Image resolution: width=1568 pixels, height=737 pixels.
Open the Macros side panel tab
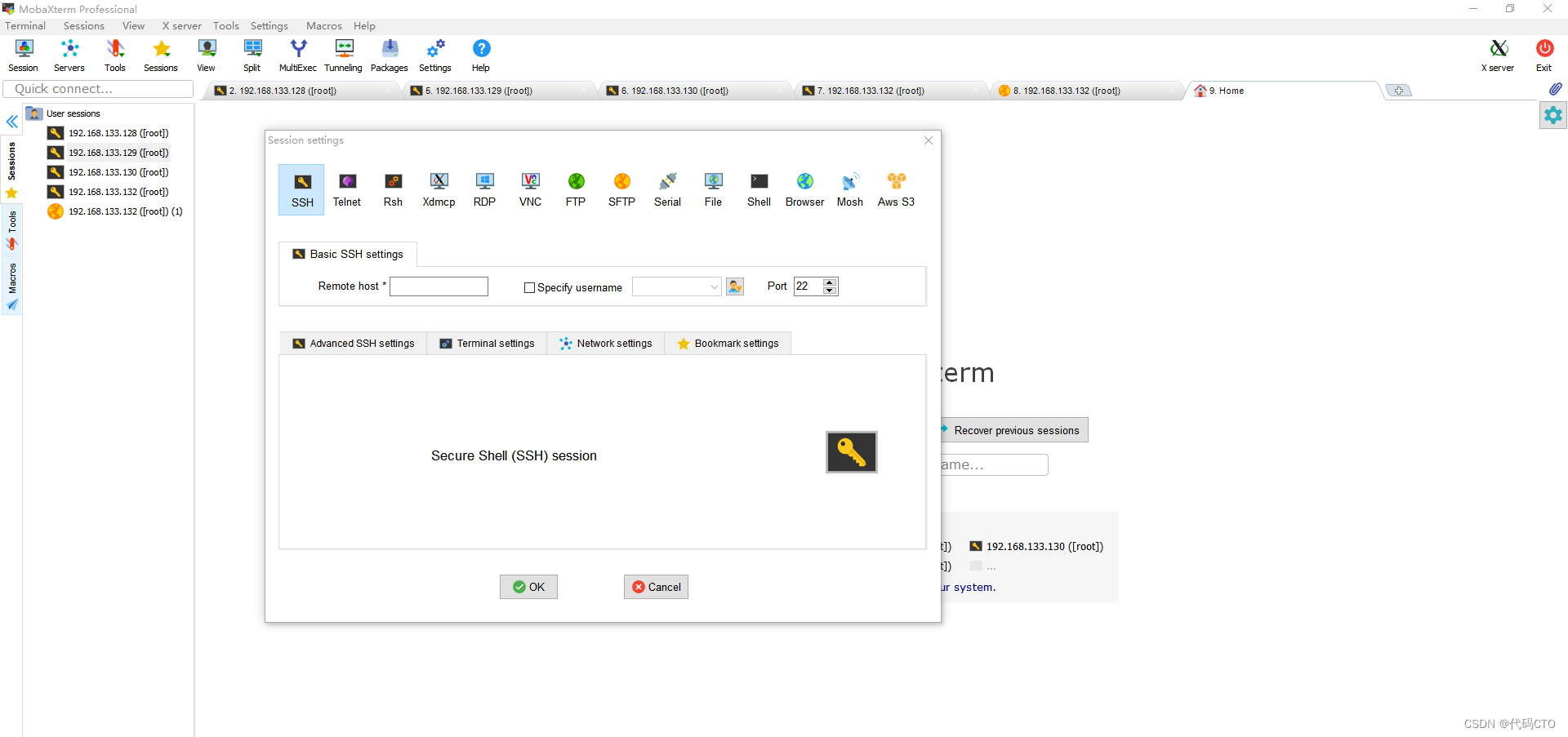tap(12, 286)
